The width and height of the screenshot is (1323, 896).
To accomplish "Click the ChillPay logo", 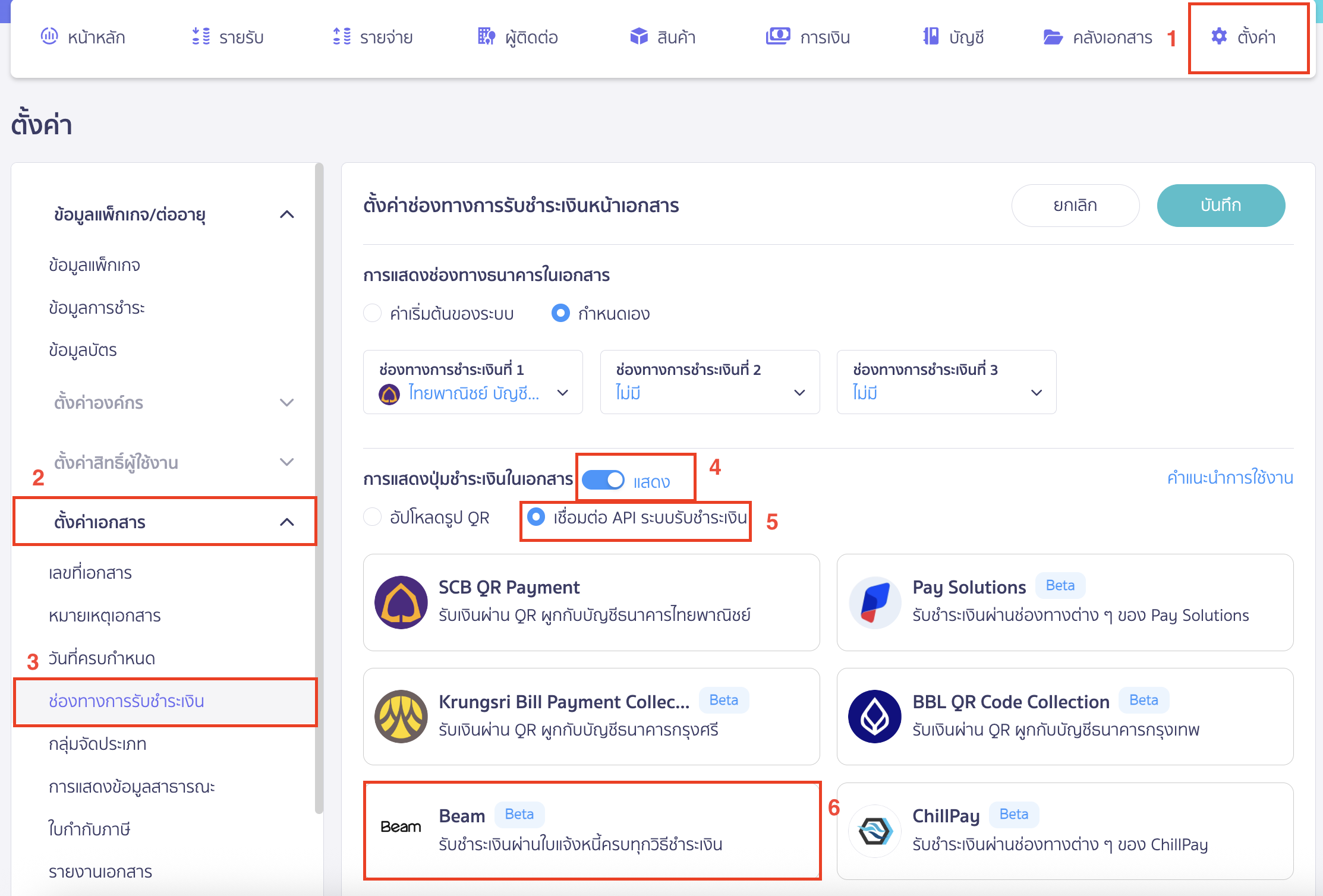I will (x=875, y=831).
